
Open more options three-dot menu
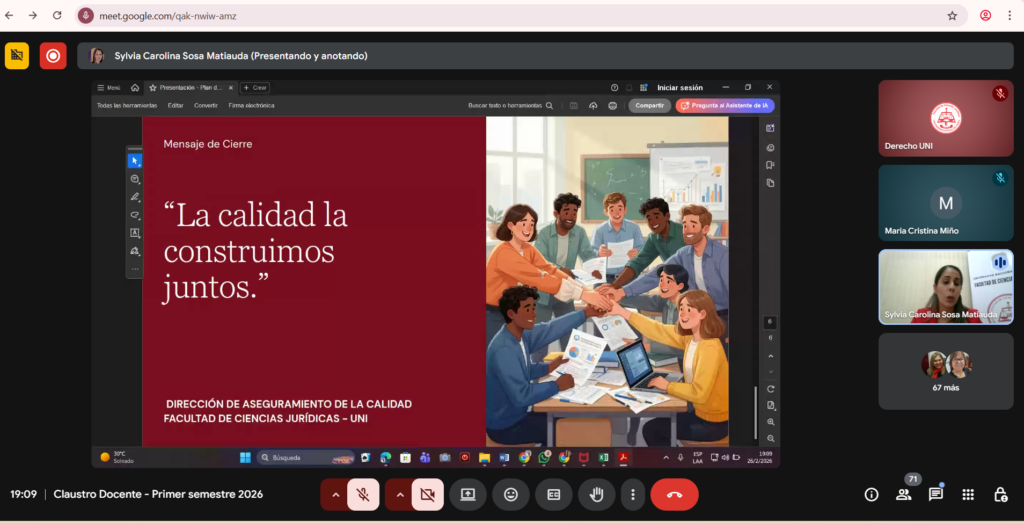tap(631, 494)
